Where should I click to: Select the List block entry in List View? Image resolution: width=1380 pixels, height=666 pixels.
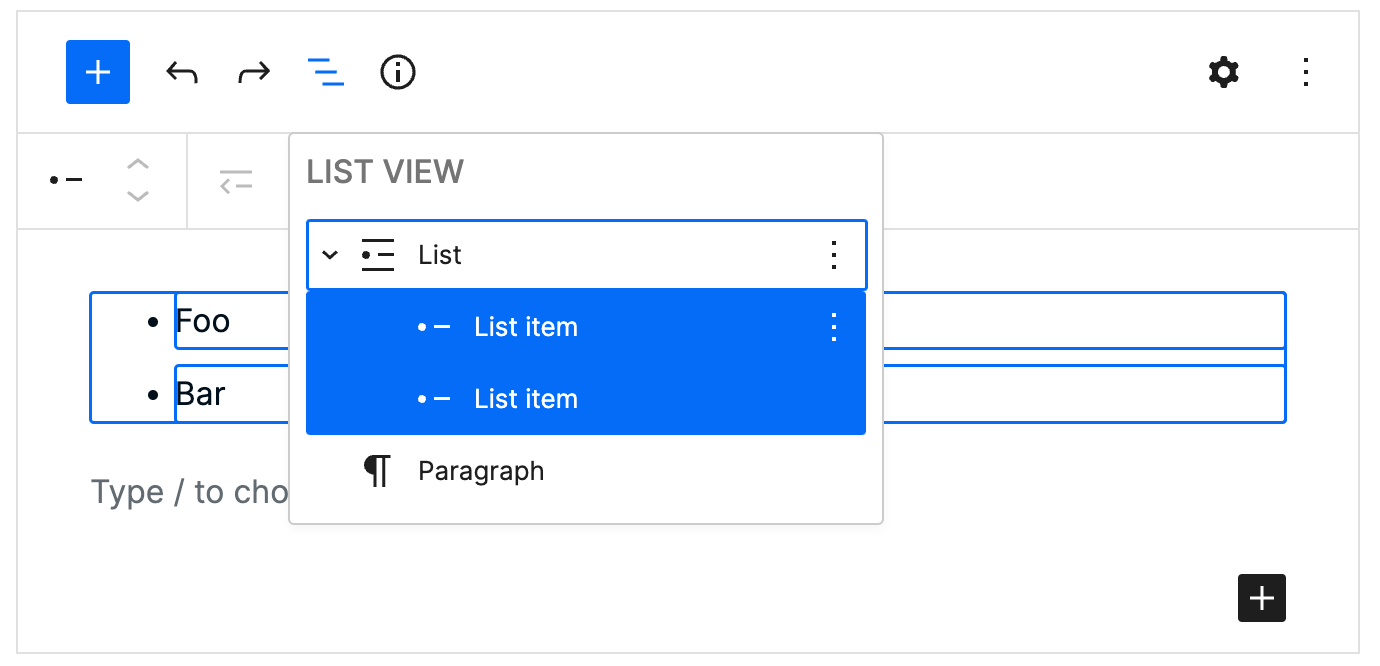tap(438, 255)
